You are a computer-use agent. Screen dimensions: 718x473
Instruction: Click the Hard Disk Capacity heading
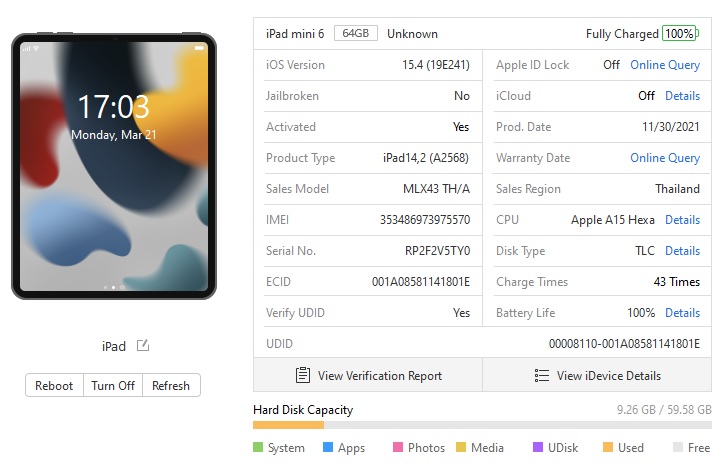tap(303, 410)
